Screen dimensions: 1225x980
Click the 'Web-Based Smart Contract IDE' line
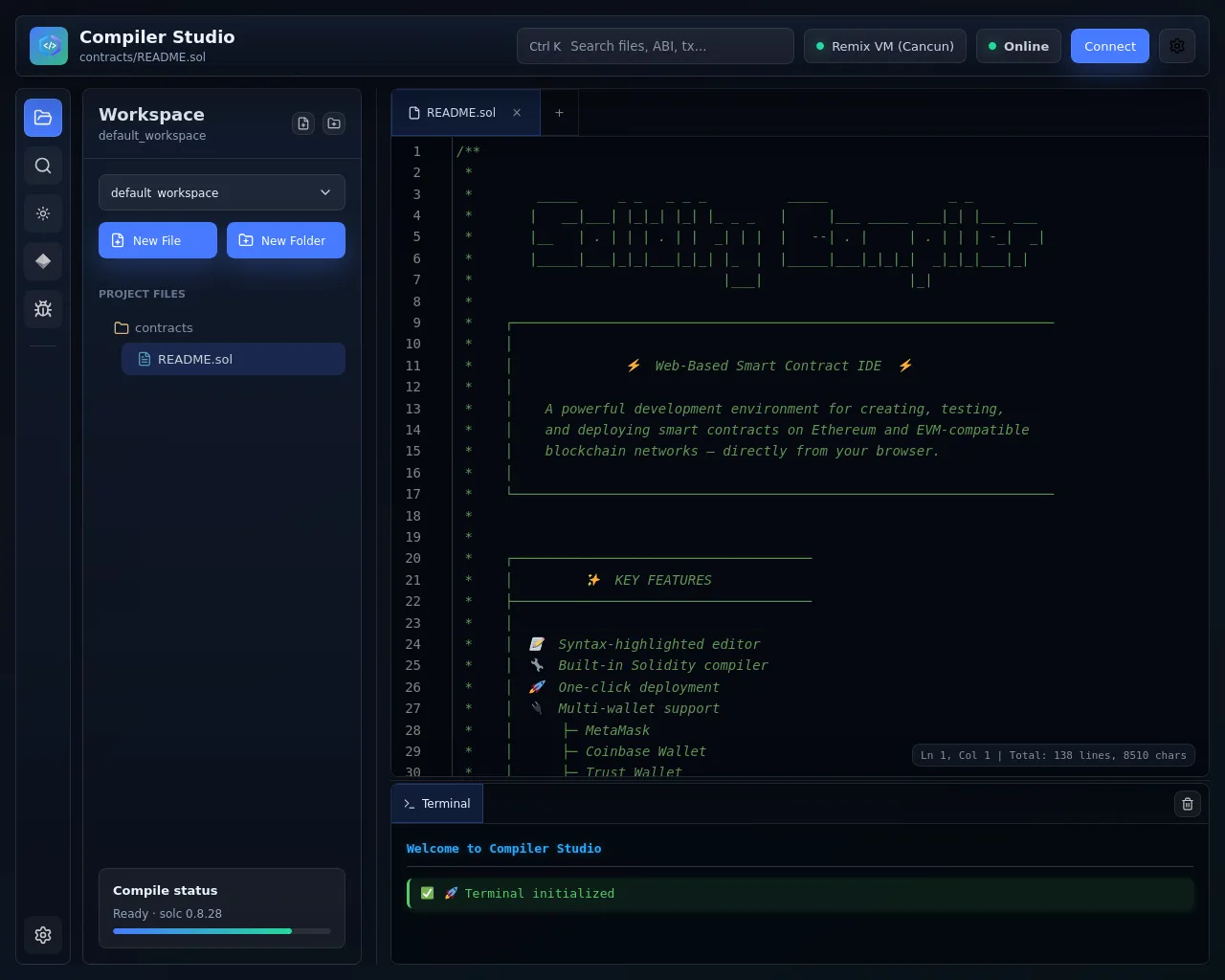pos(768,366)
